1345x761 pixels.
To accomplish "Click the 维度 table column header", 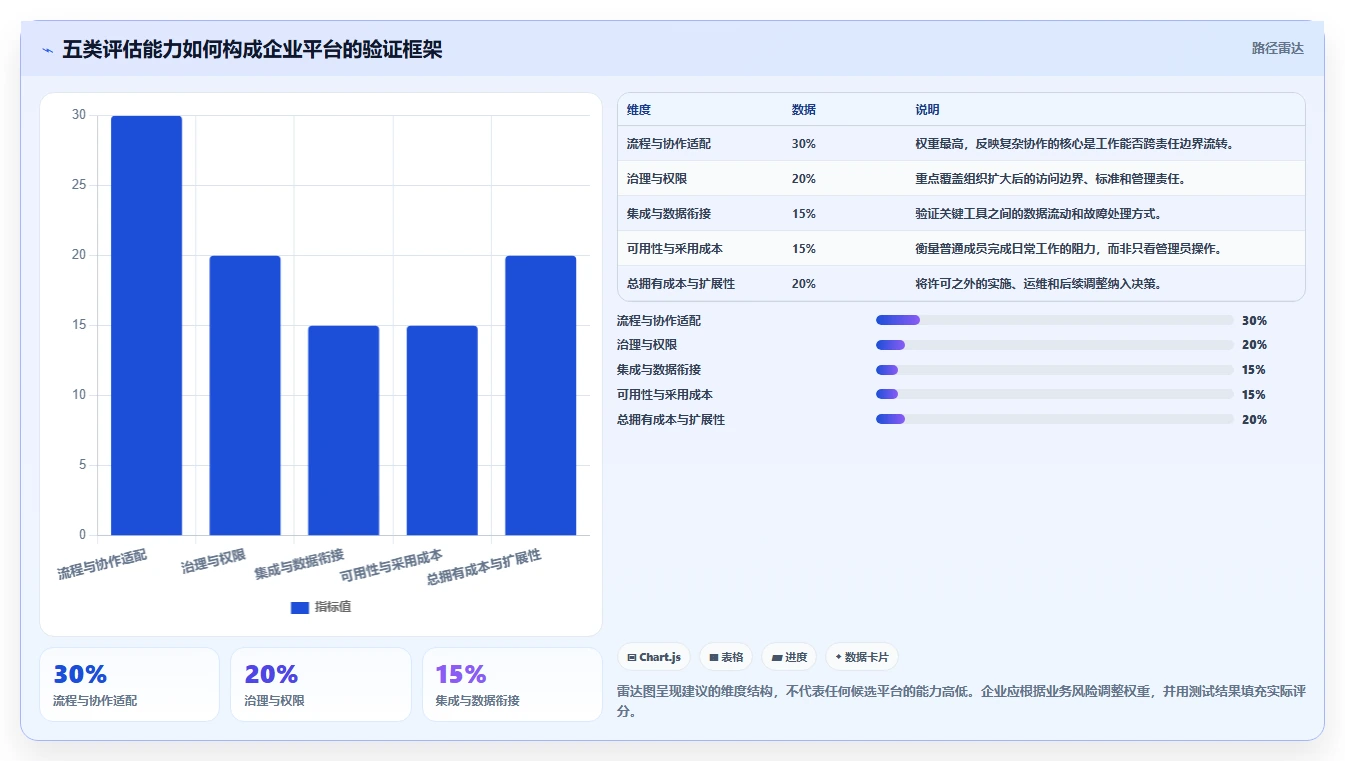I will click(x=639, y=110).
